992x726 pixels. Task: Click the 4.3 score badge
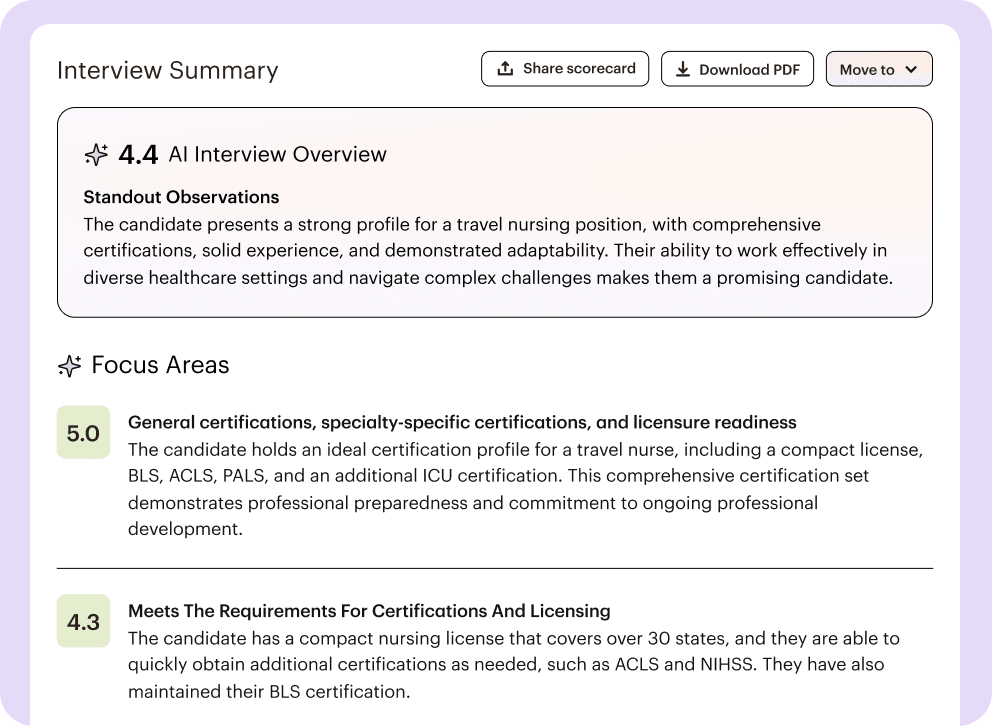pos(83,621)
